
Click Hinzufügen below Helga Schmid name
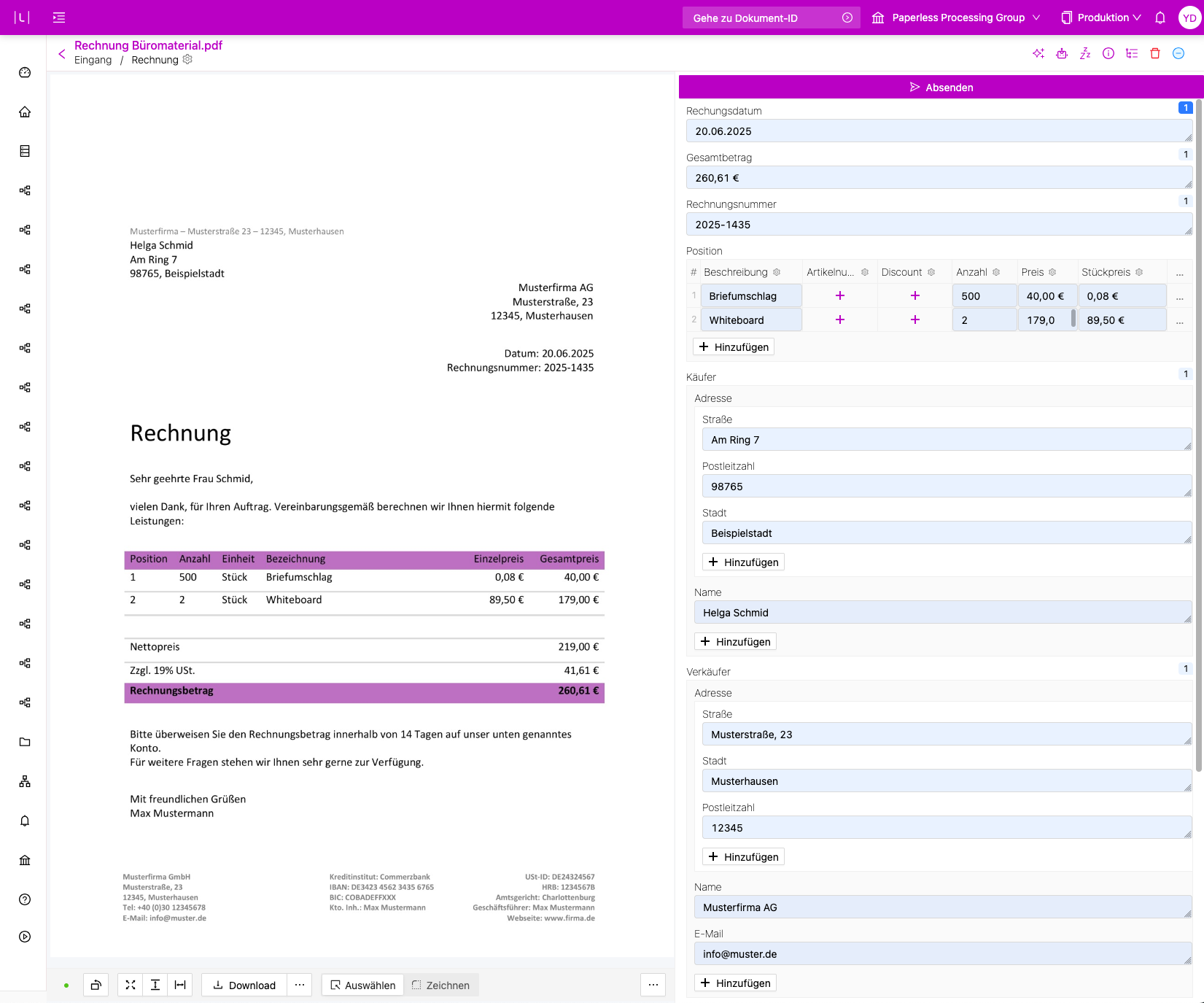(x=735, y=641)
